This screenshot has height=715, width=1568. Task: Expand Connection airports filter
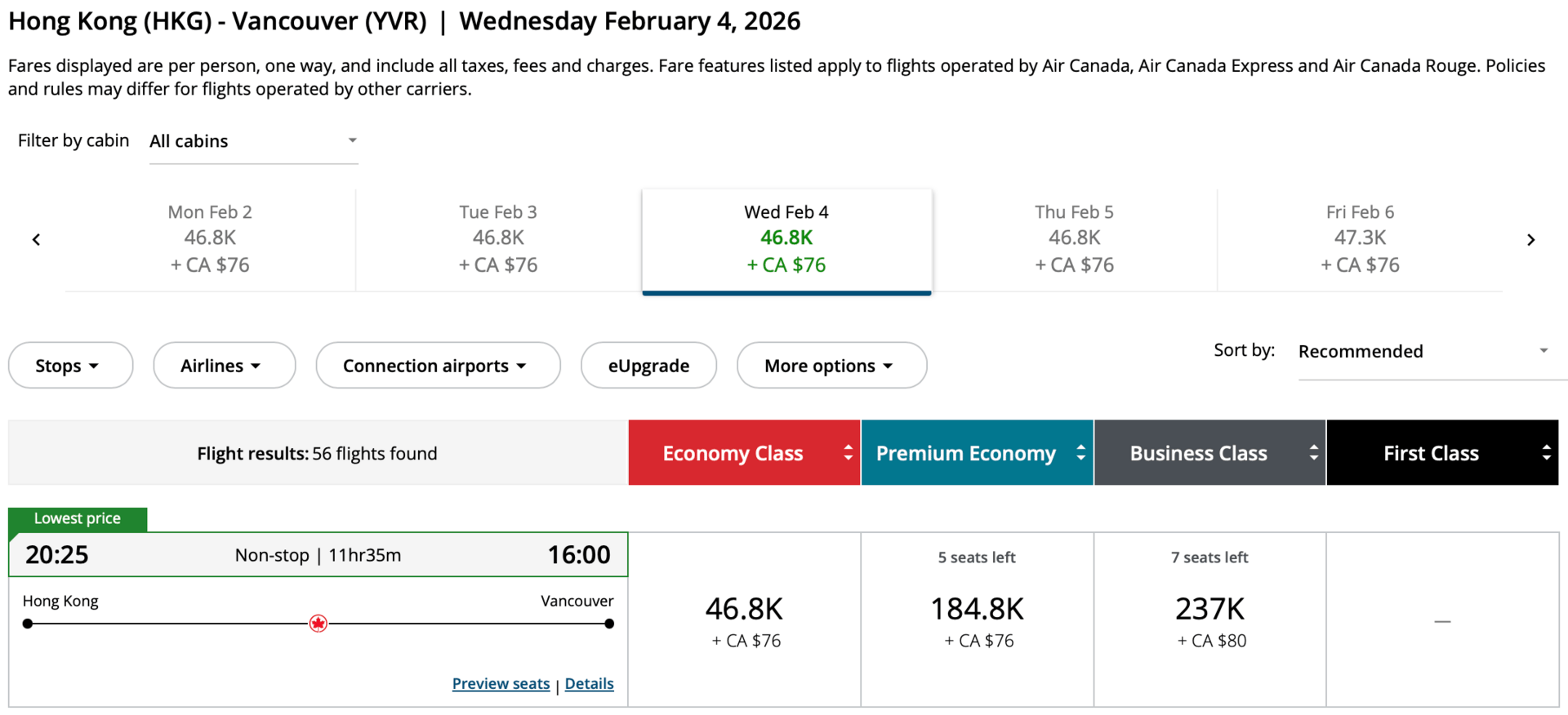tap(438, 366)
